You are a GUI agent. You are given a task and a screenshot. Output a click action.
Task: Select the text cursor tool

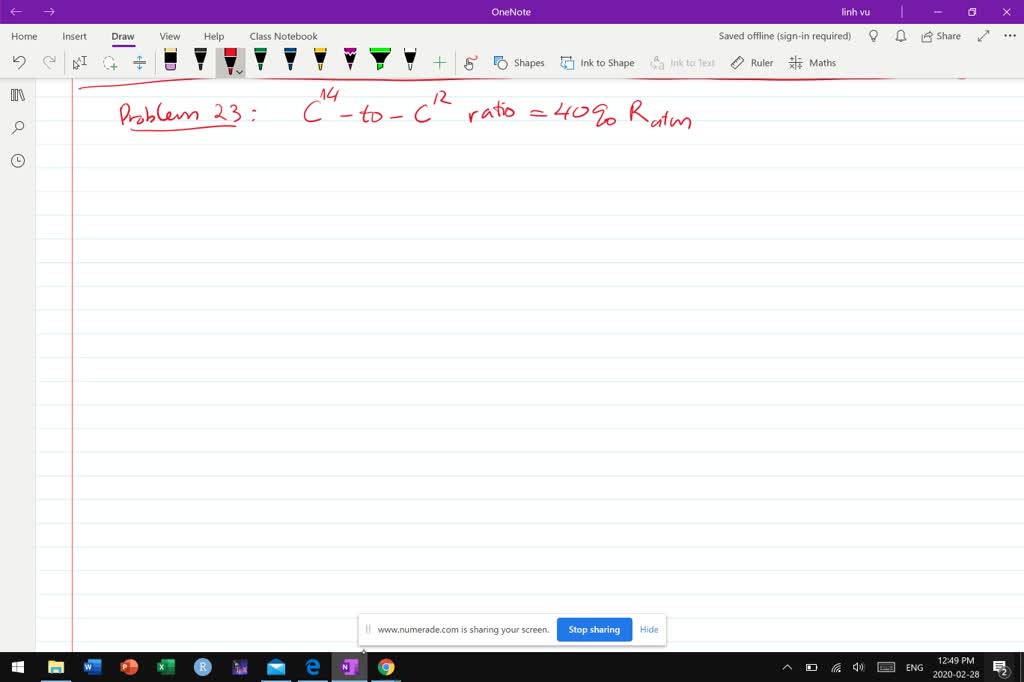tap(80, 63)
